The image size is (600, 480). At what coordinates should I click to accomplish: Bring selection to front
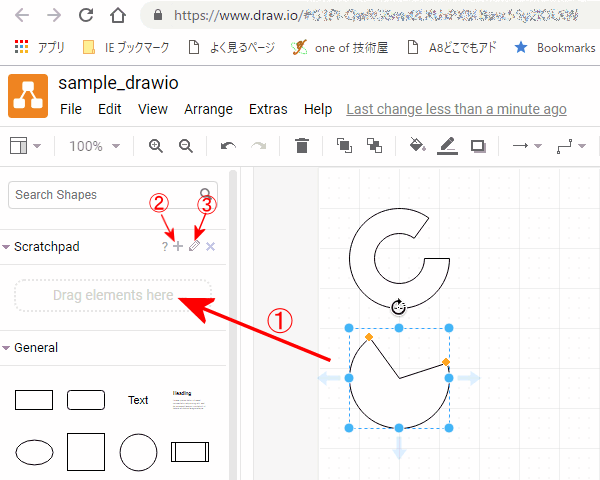(345, 146)
